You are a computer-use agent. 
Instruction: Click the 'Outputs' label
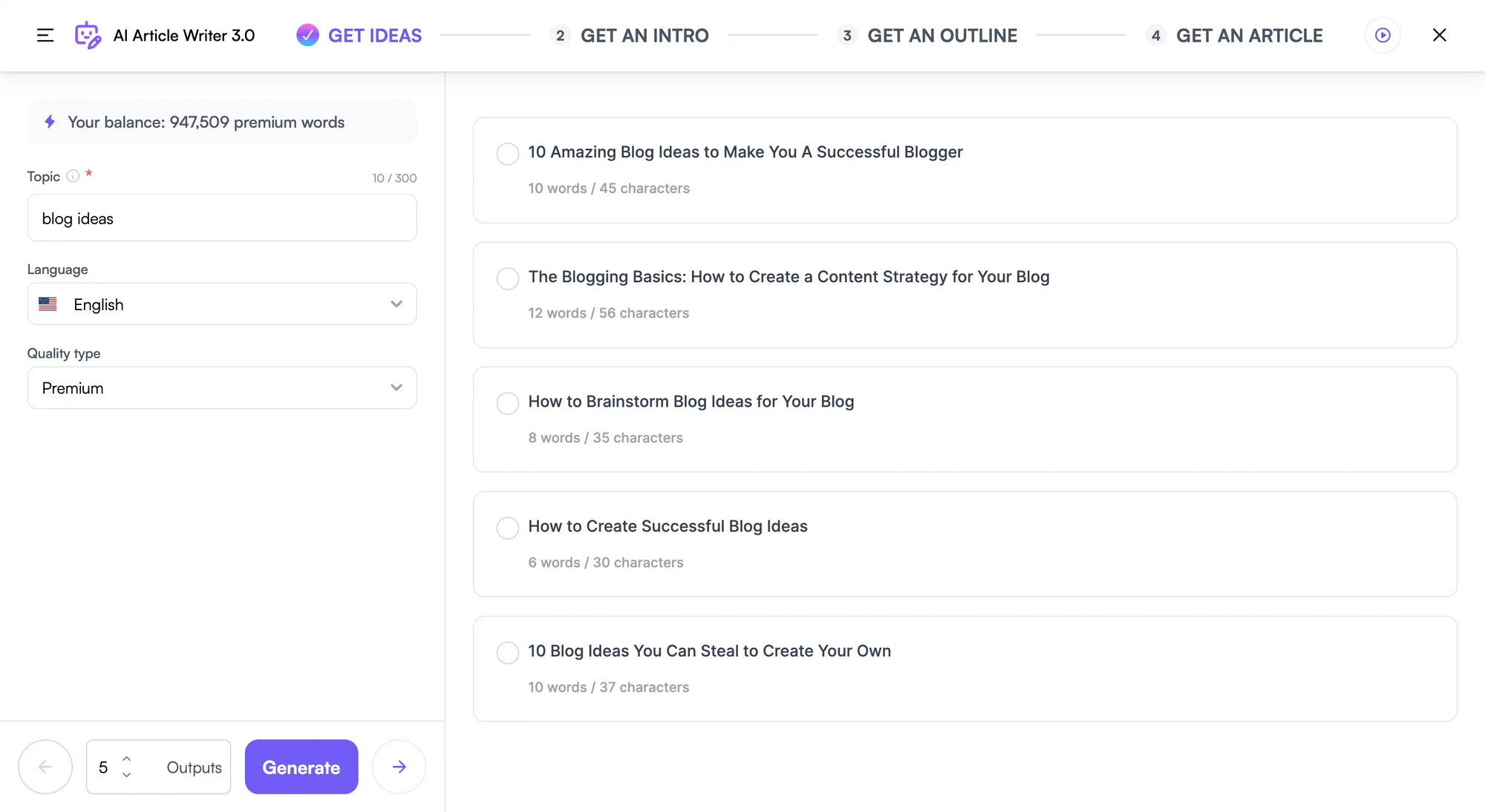[194, 767]
